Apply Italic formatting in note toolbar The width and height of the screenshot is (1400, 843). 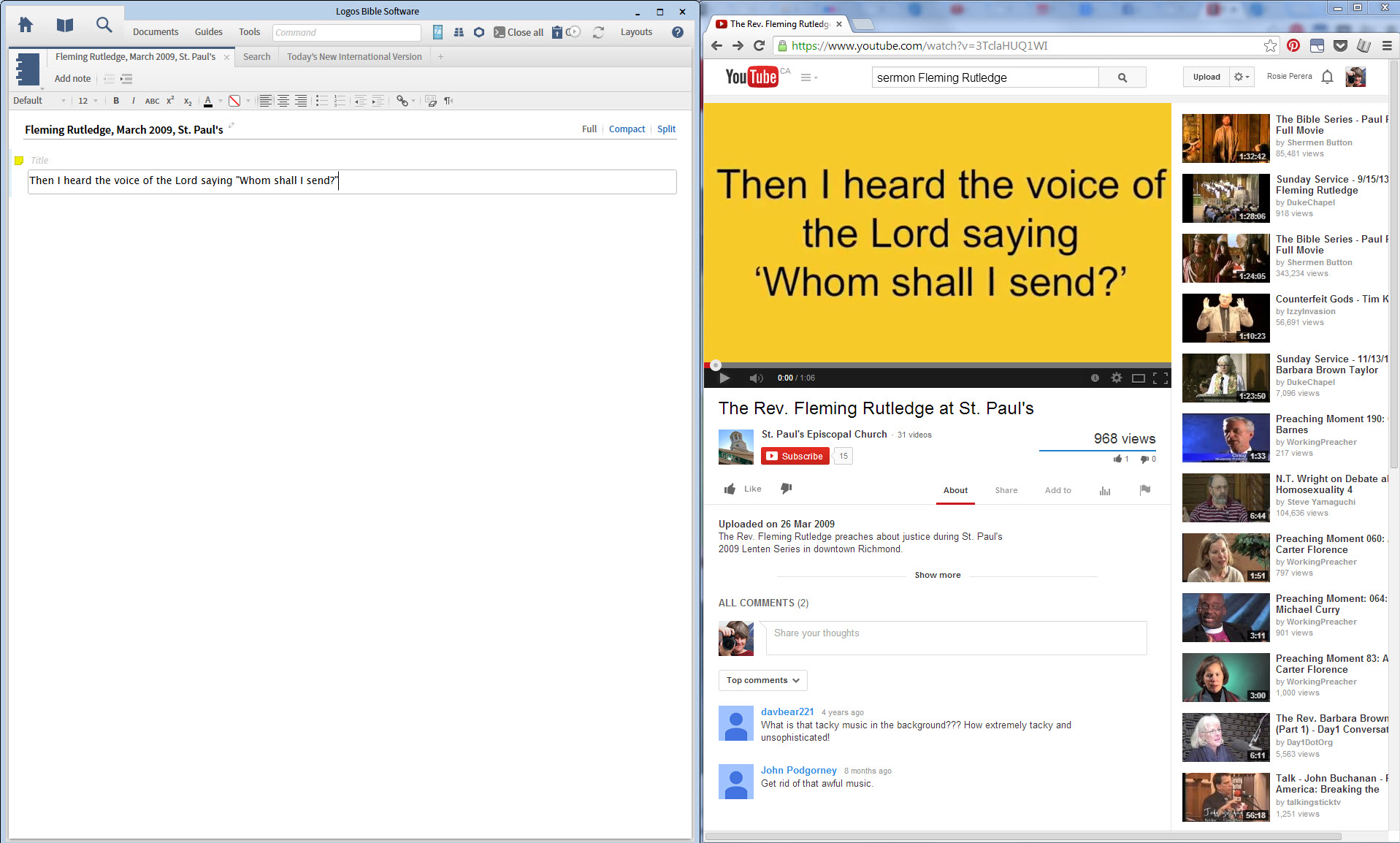click(x=133, y=101)
